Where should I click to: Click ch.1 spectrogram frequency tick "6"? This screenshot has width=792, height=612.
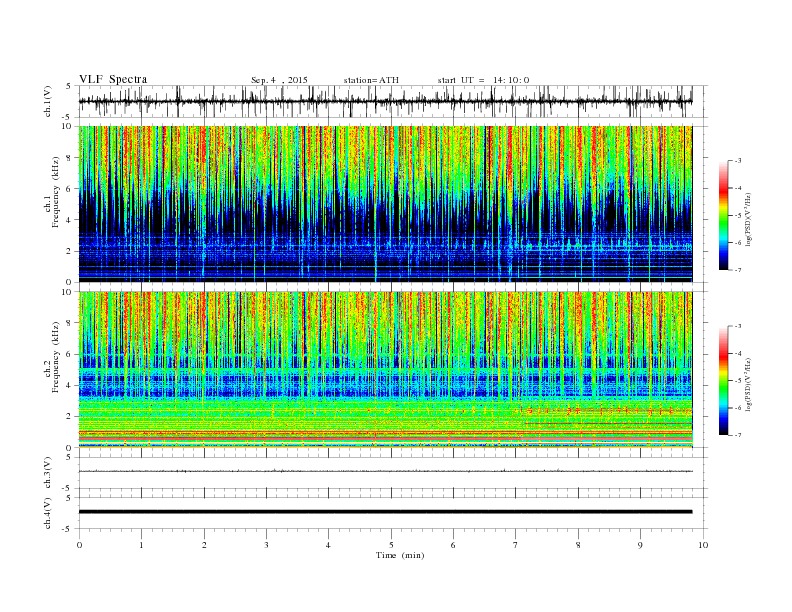(70, 189)
